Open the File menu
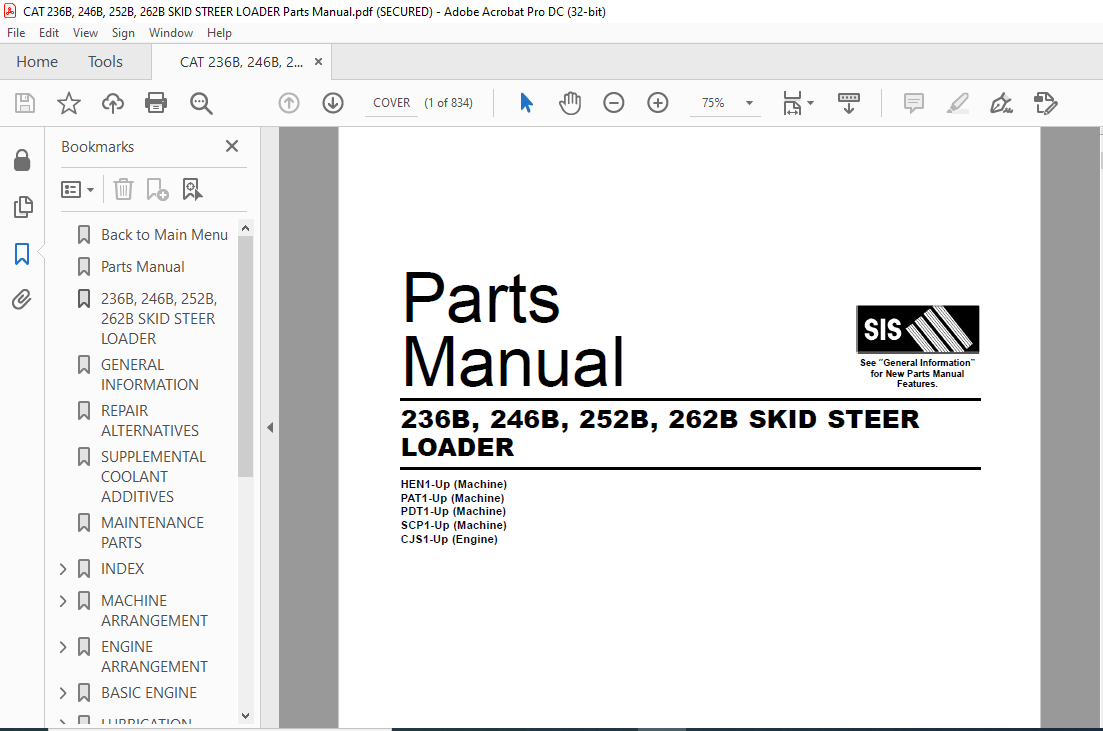Viewport: 1103px width, 731px height. 15,33
